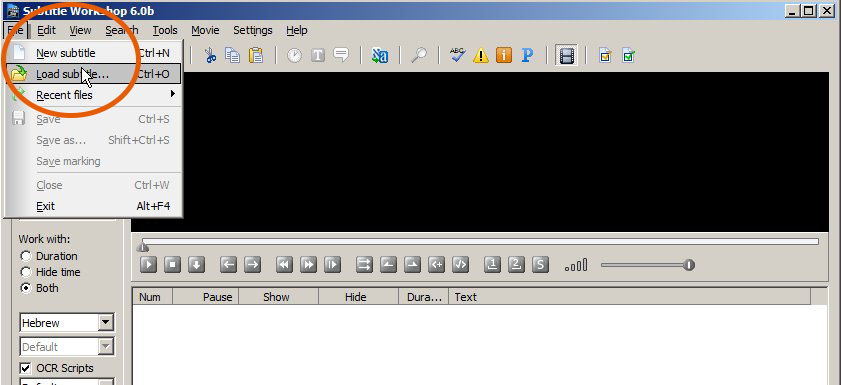Click the gray T text toolbar icon
841x385 pixels.
[318, 55]
